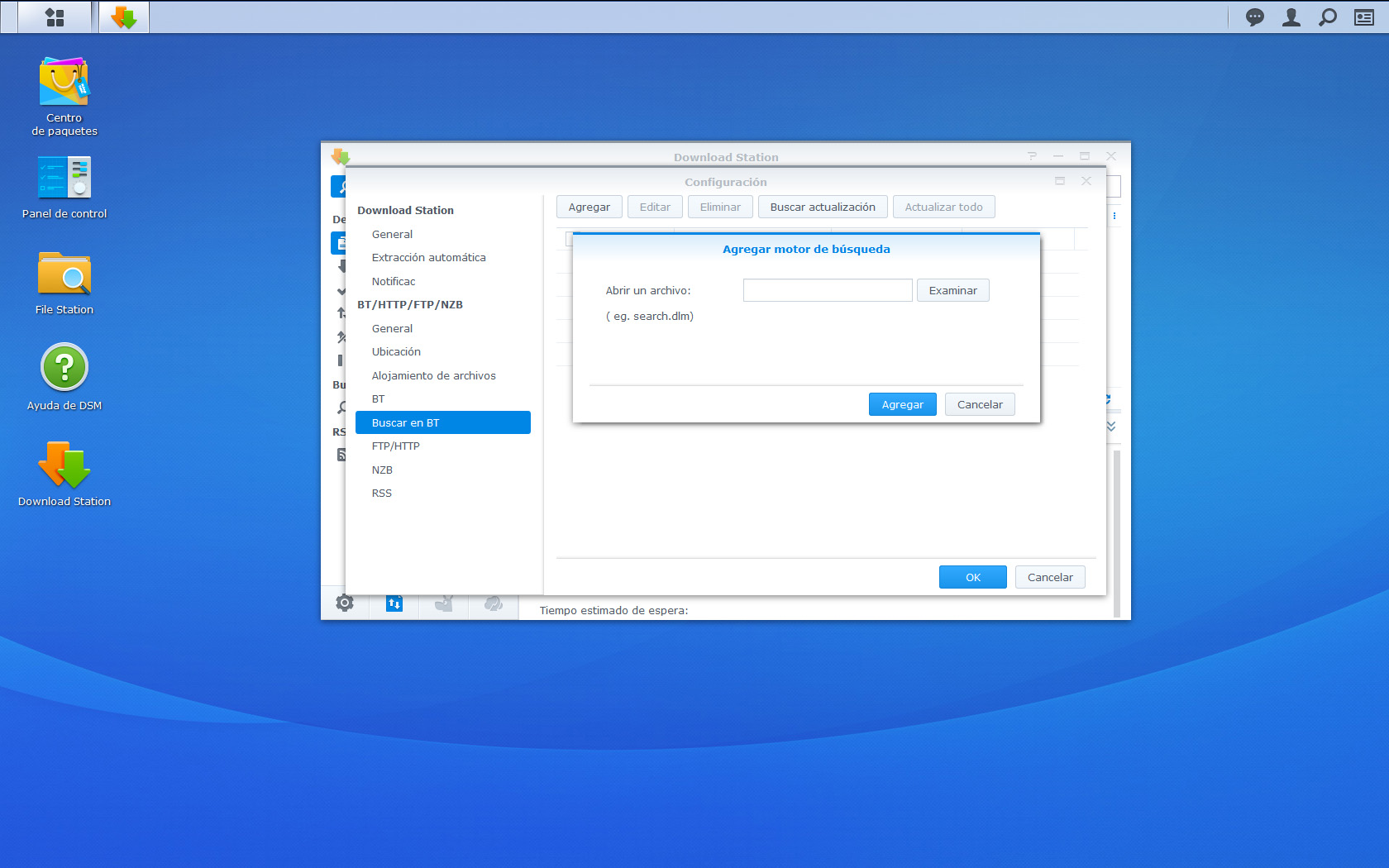Close the Configuración dialog with X
Screen dimensions: 1389x868
[1086, 181]
